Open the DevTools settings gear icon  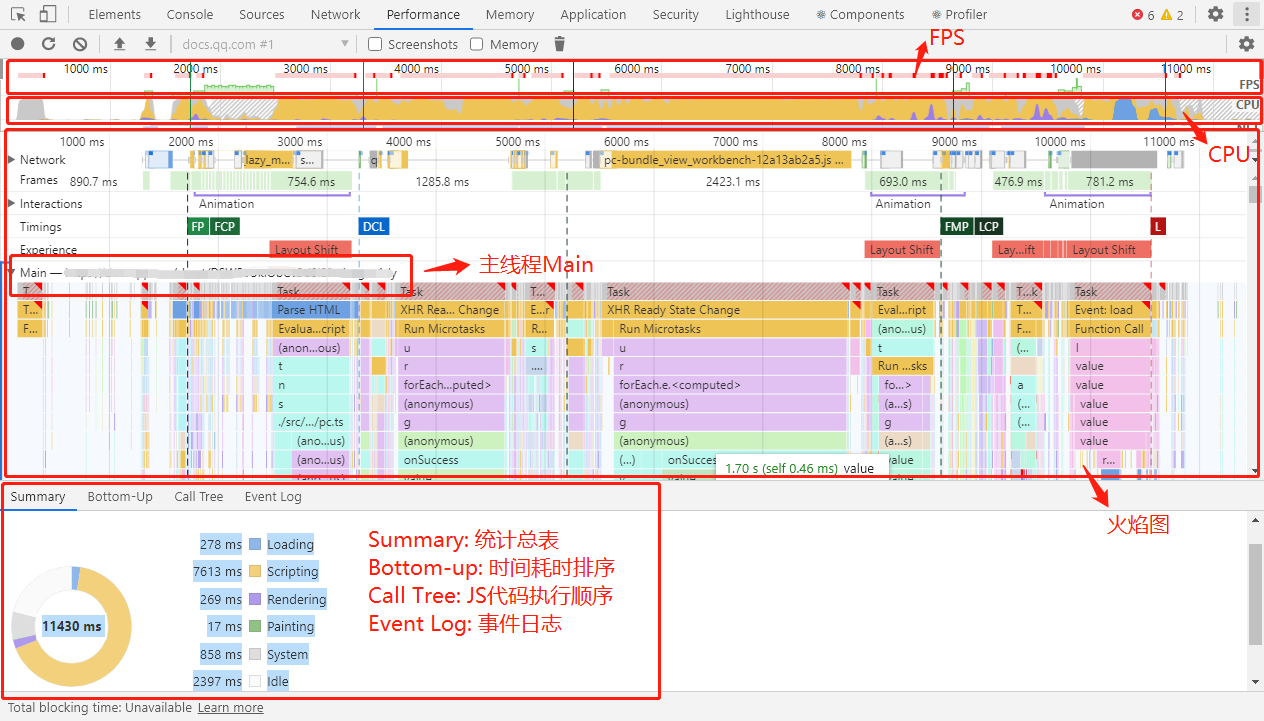(1215, 14)
